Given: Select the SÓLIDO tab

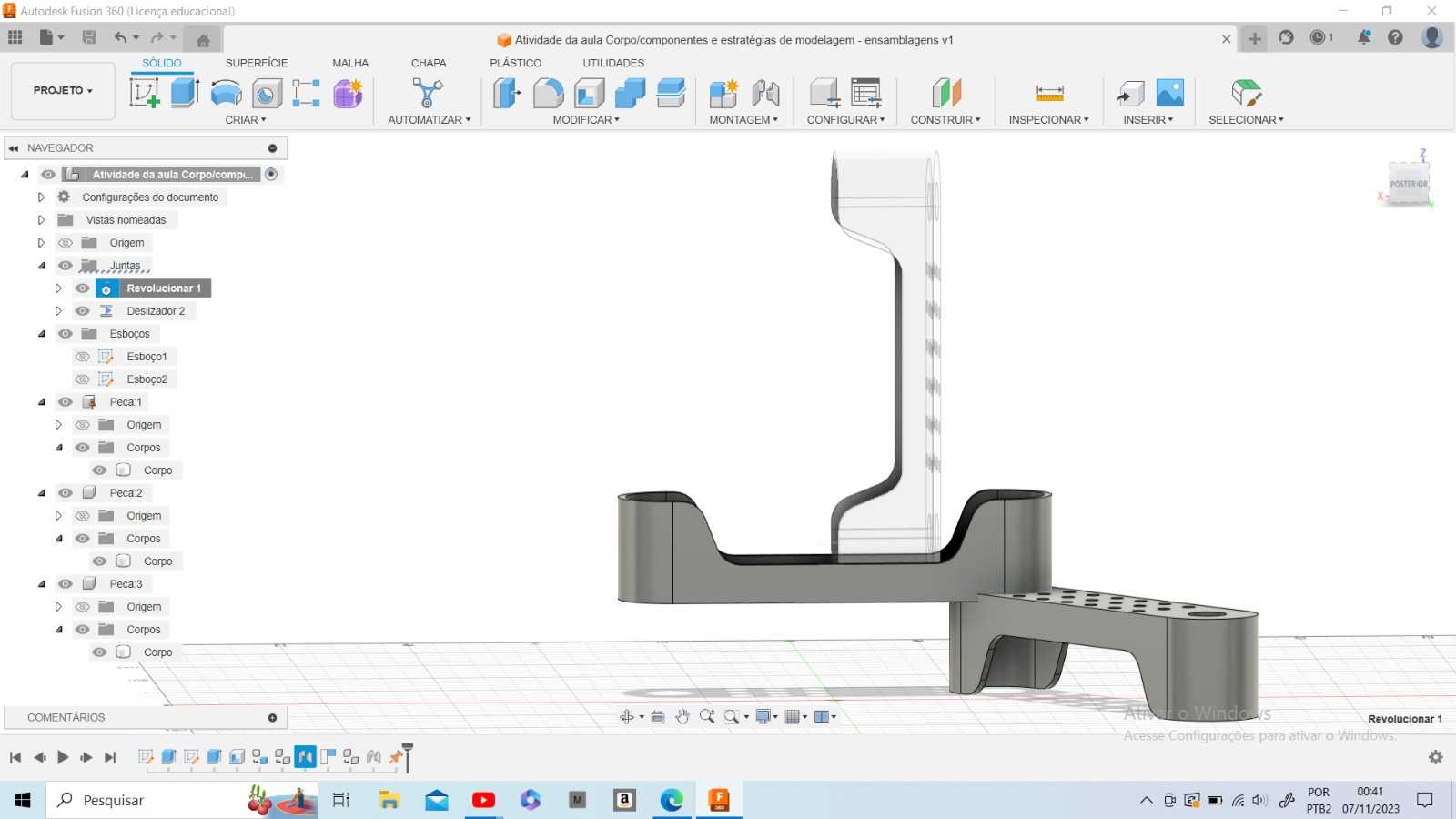Looking at the screenshot, I should click(x=162, y=63).
